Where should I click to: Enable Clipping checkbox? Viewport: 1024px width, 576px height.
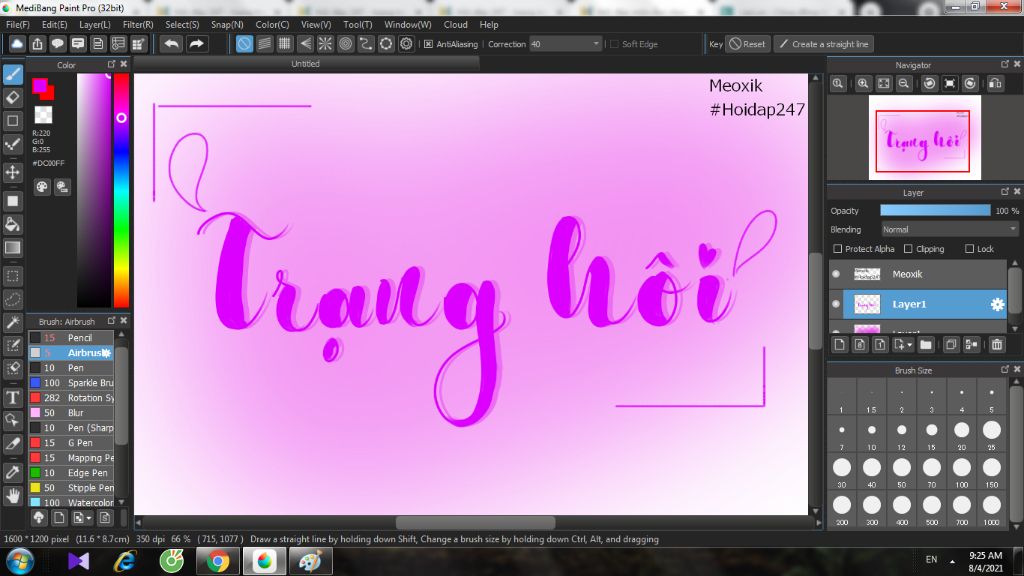coord(908,249)
